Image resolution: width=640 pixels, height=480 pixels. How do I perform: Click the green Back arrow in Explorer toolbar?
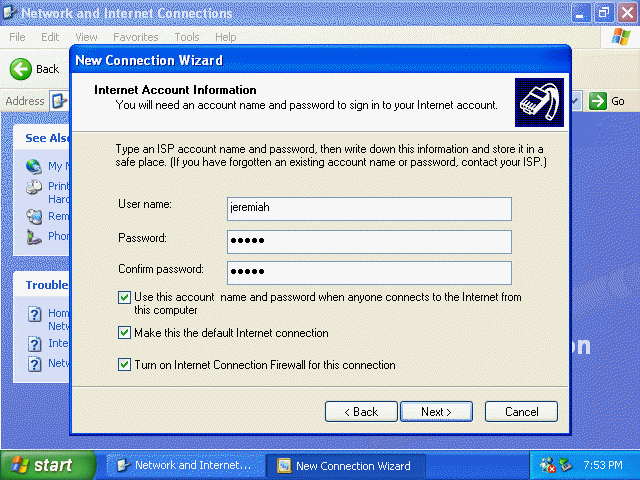coord(20,69)
